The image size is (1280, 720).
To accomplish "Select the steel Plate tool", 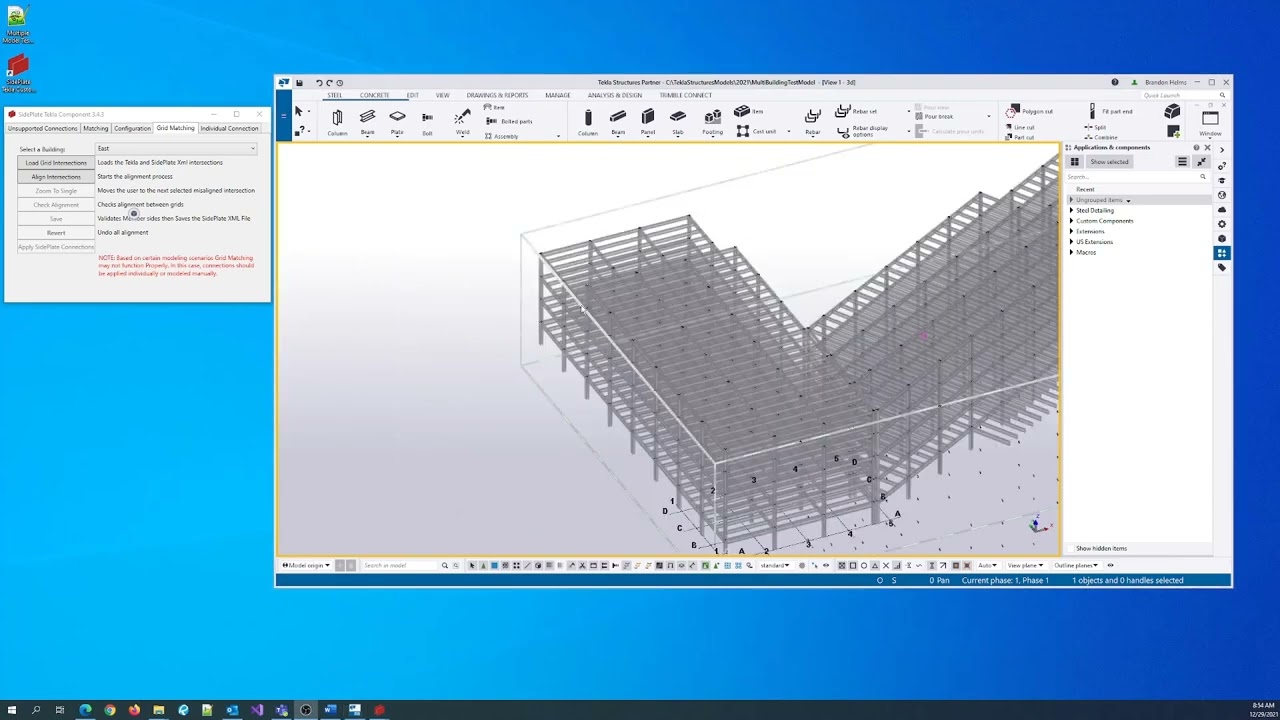I will pyautogui.click(x=397, y=121).
